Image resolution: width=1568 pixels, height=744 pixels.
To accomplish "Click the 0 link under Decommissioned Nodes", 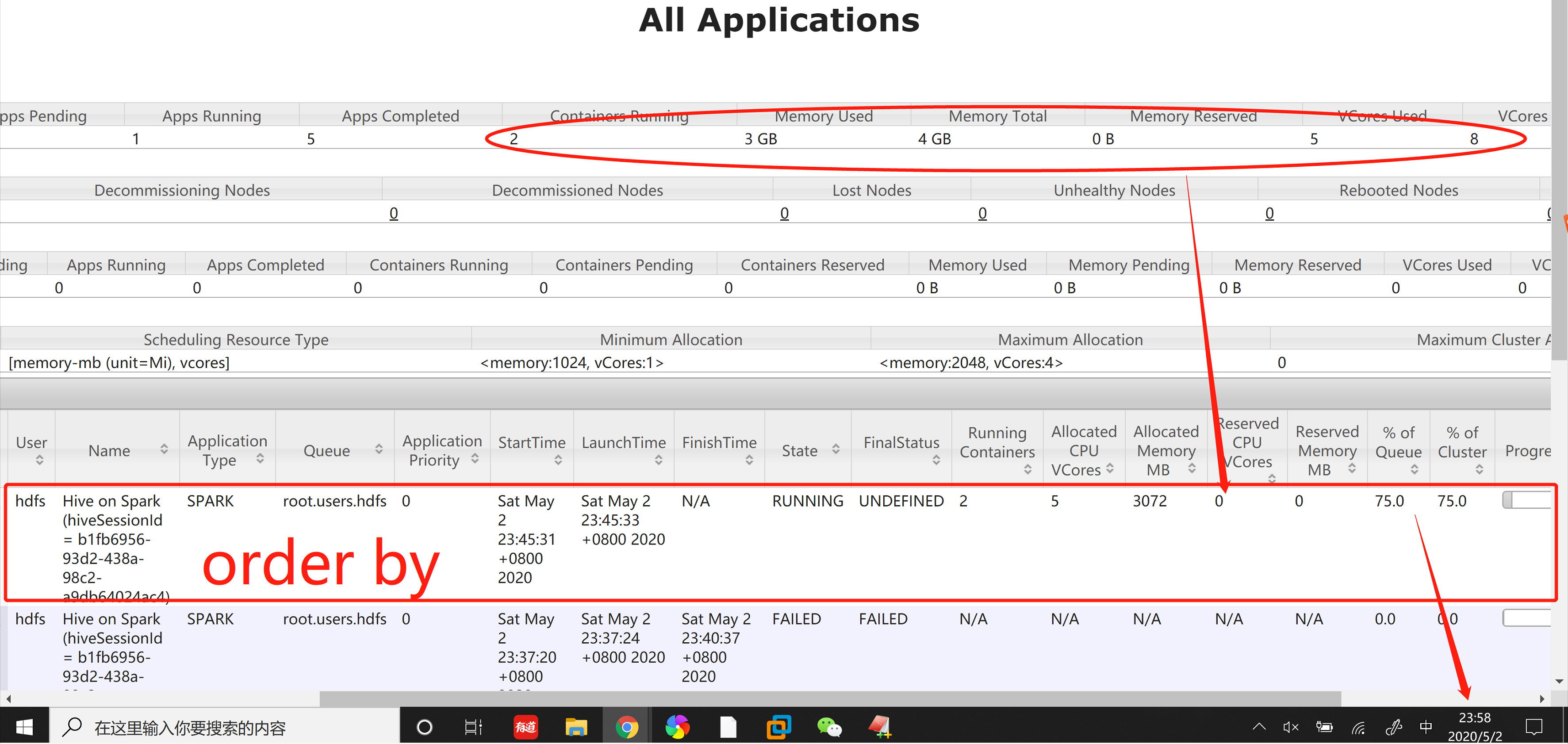I will point(784,213).
